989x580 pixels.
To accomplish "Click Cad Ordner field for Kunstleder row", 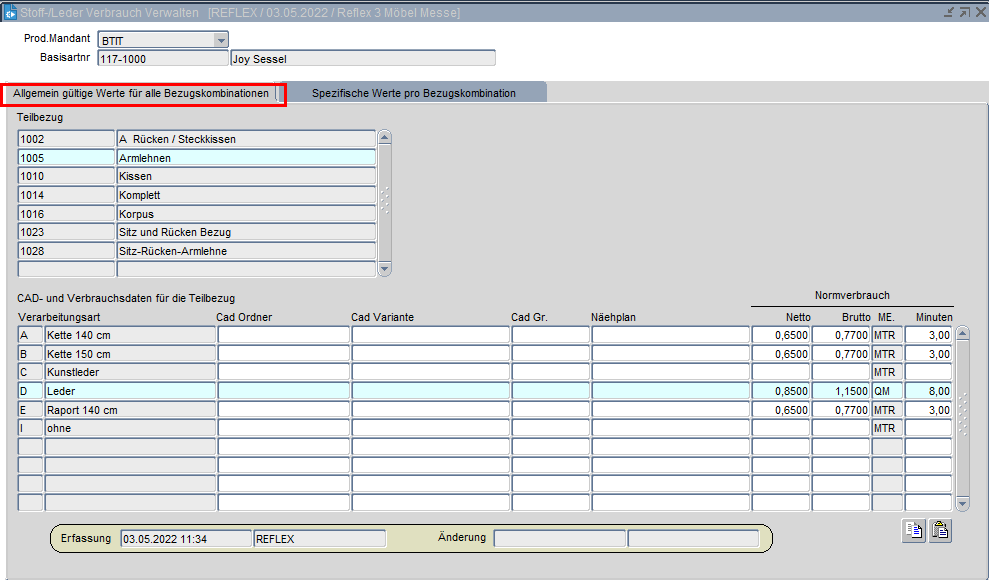I will click(x=283, y=372).
